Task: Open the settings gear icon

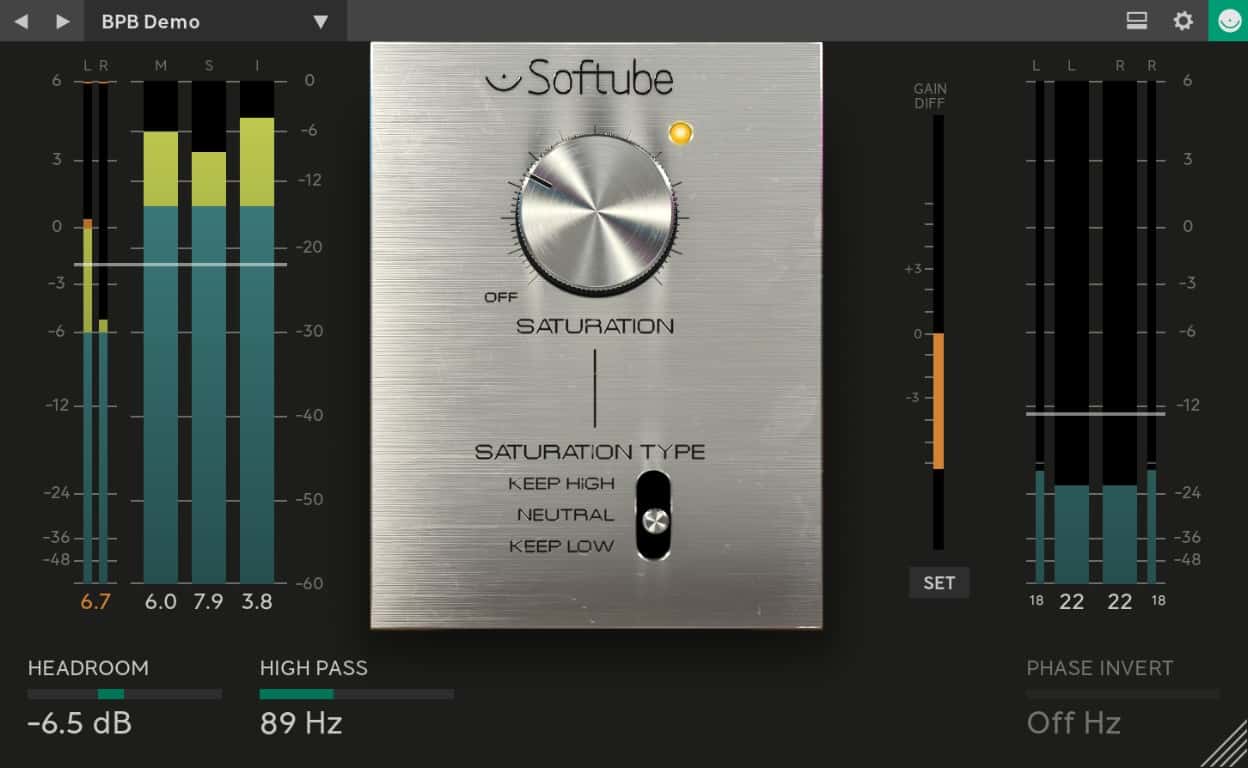Action: 1183,21
